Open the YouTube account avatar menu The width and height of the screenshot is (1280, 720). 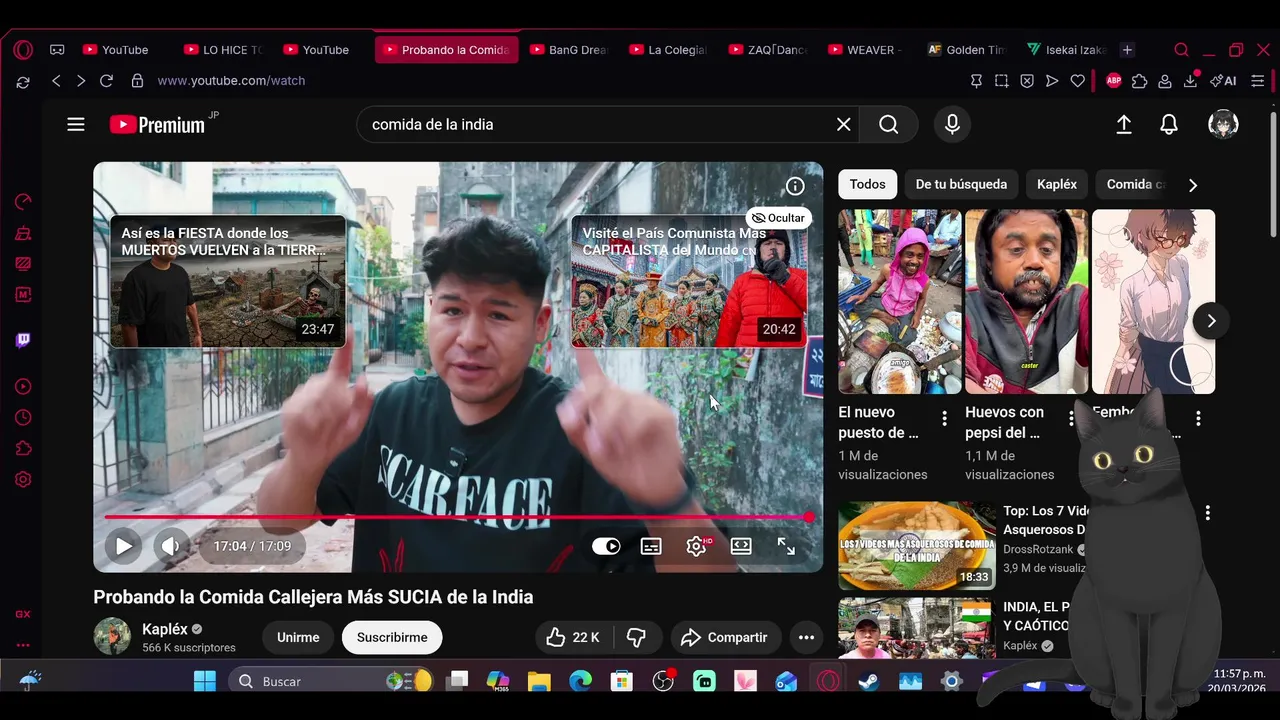[1223, 125]
